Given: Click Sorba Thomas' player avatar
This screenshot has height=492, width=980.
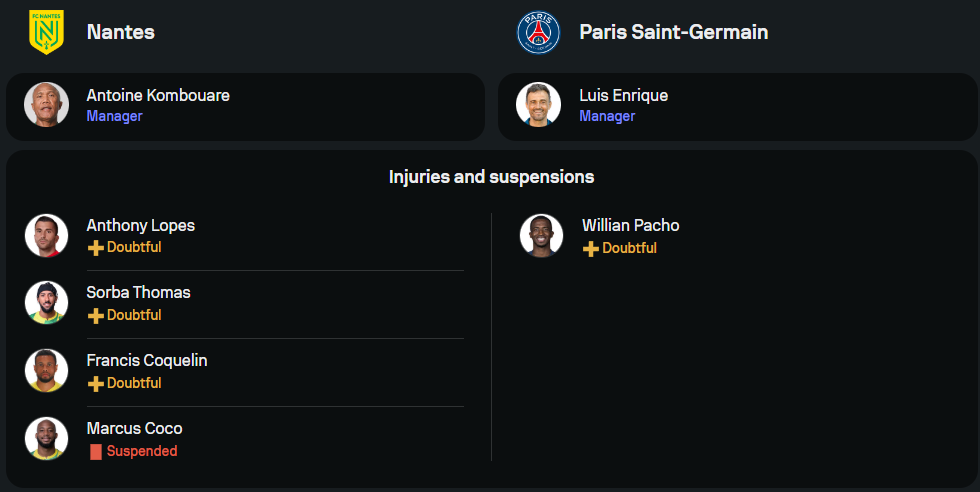Looking at the screenshot, I should tap(46, 303).
